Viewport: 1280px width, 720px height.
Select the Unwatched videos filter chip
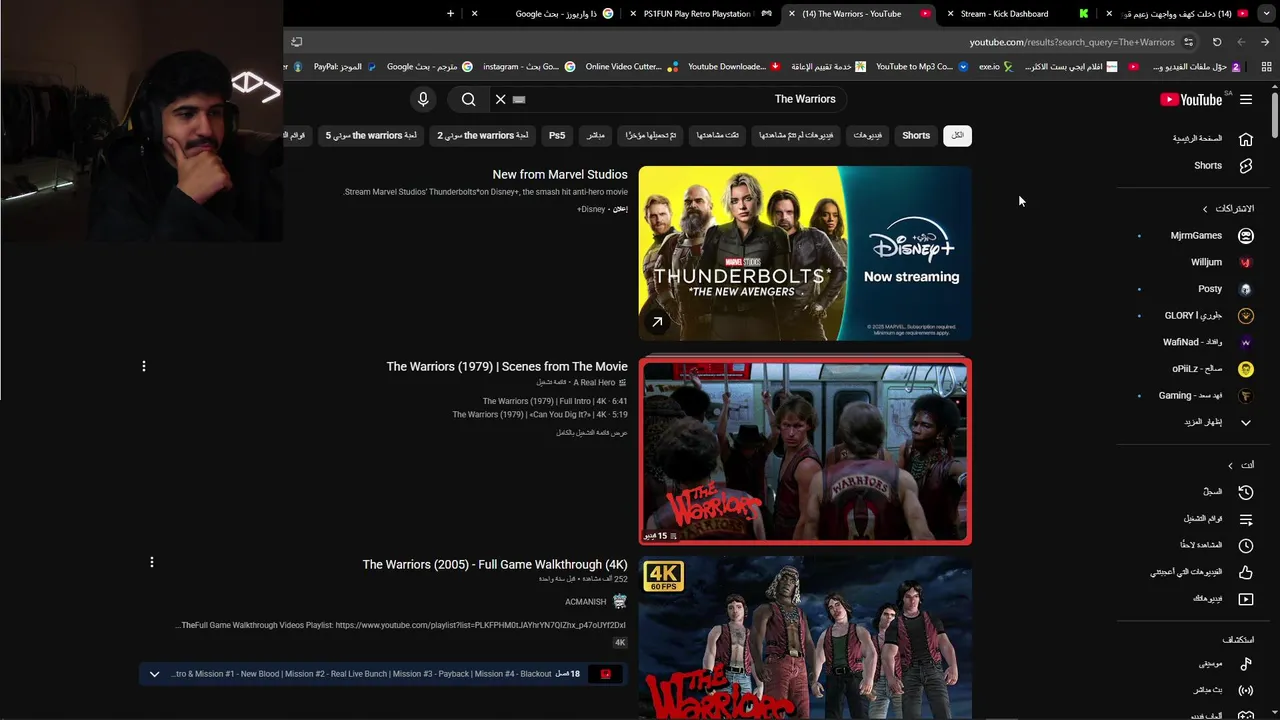(796, 135)
